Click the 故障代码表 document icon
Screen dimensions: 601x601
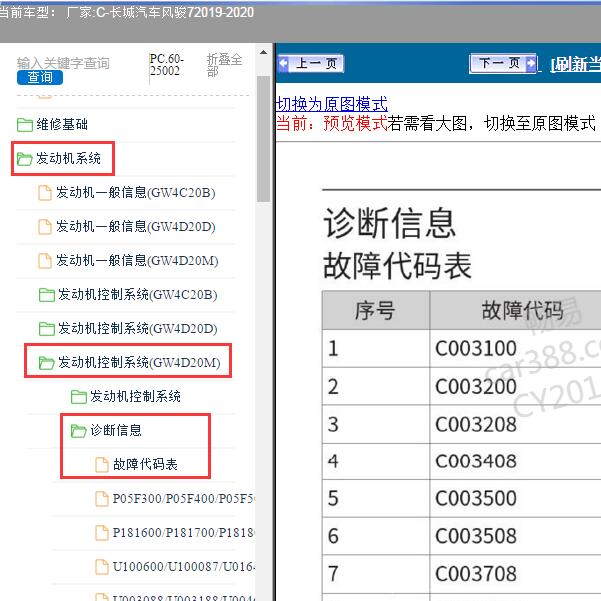(102, 465)
